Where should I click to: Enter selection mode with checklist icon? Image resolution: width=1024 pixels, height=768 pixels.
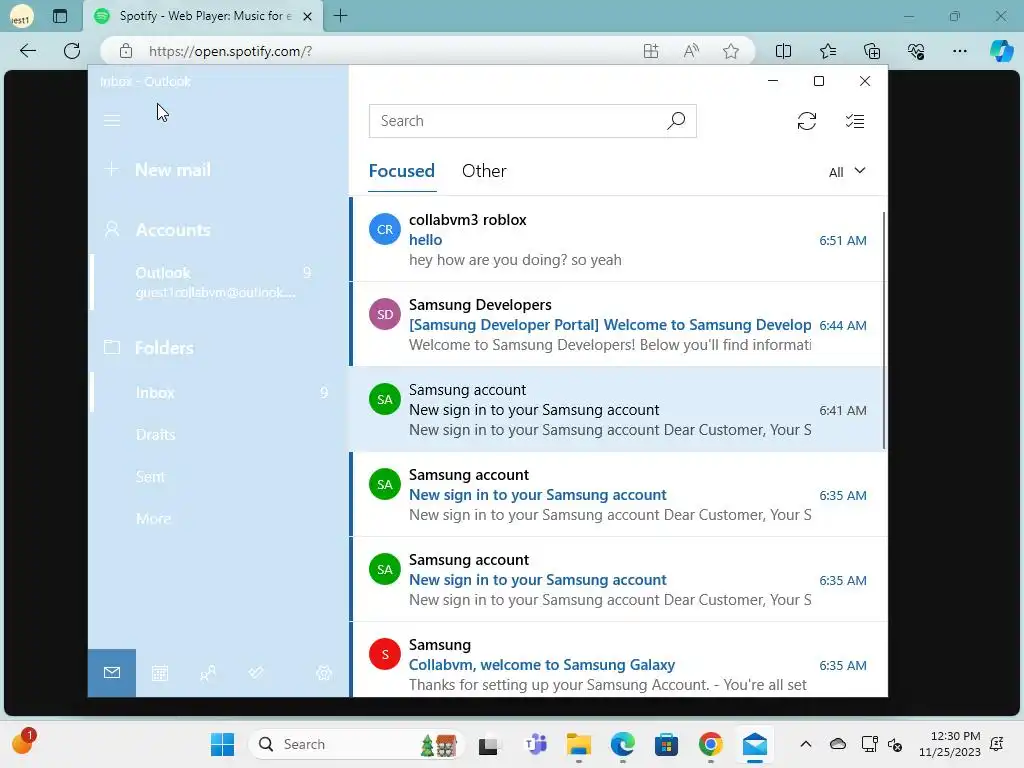pos(854,121)
